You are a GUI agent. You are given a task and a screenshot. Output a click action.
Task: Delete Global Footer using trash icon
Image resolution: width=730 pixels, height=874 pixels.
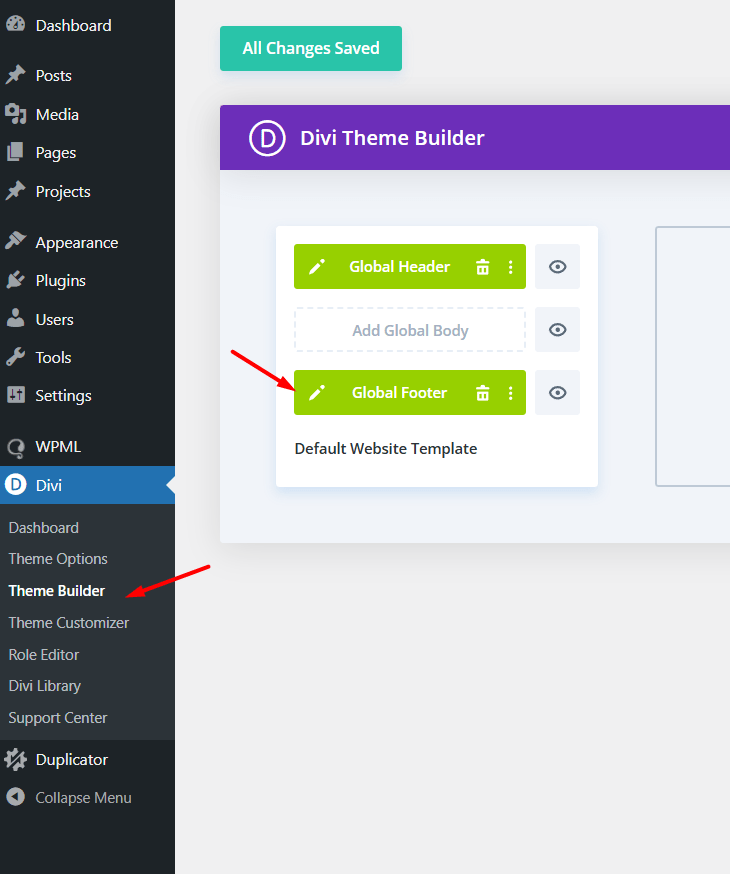tap(483, 393)
